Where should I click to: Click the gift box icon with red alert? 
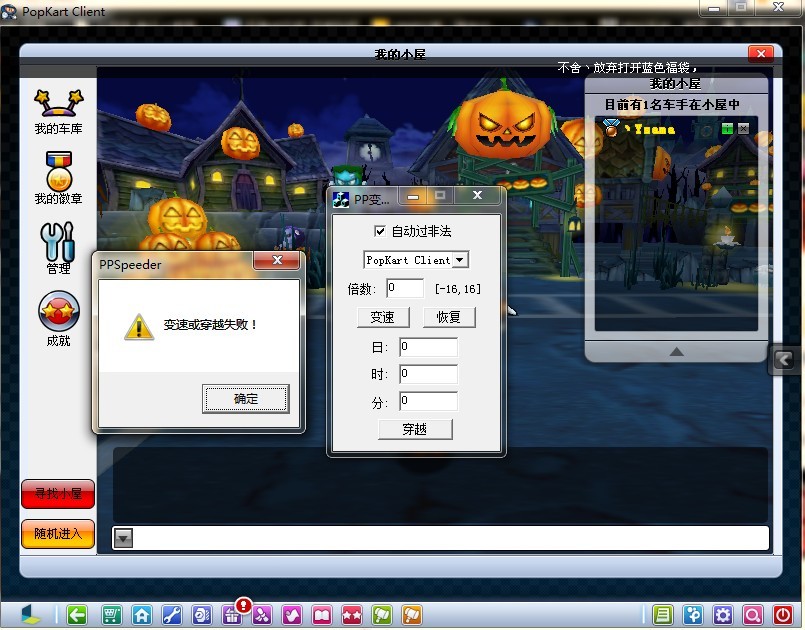pyautogui.click(x=232, y=615)
